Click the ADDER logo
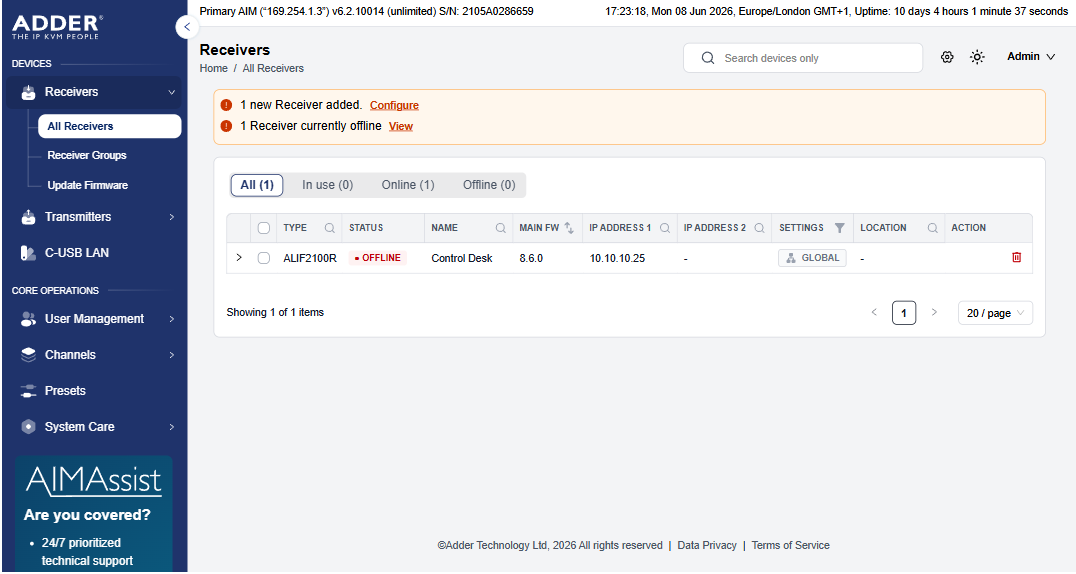The width and height of the screenshot is (1076, 574). pyautogui.click(x=57, y=27)
